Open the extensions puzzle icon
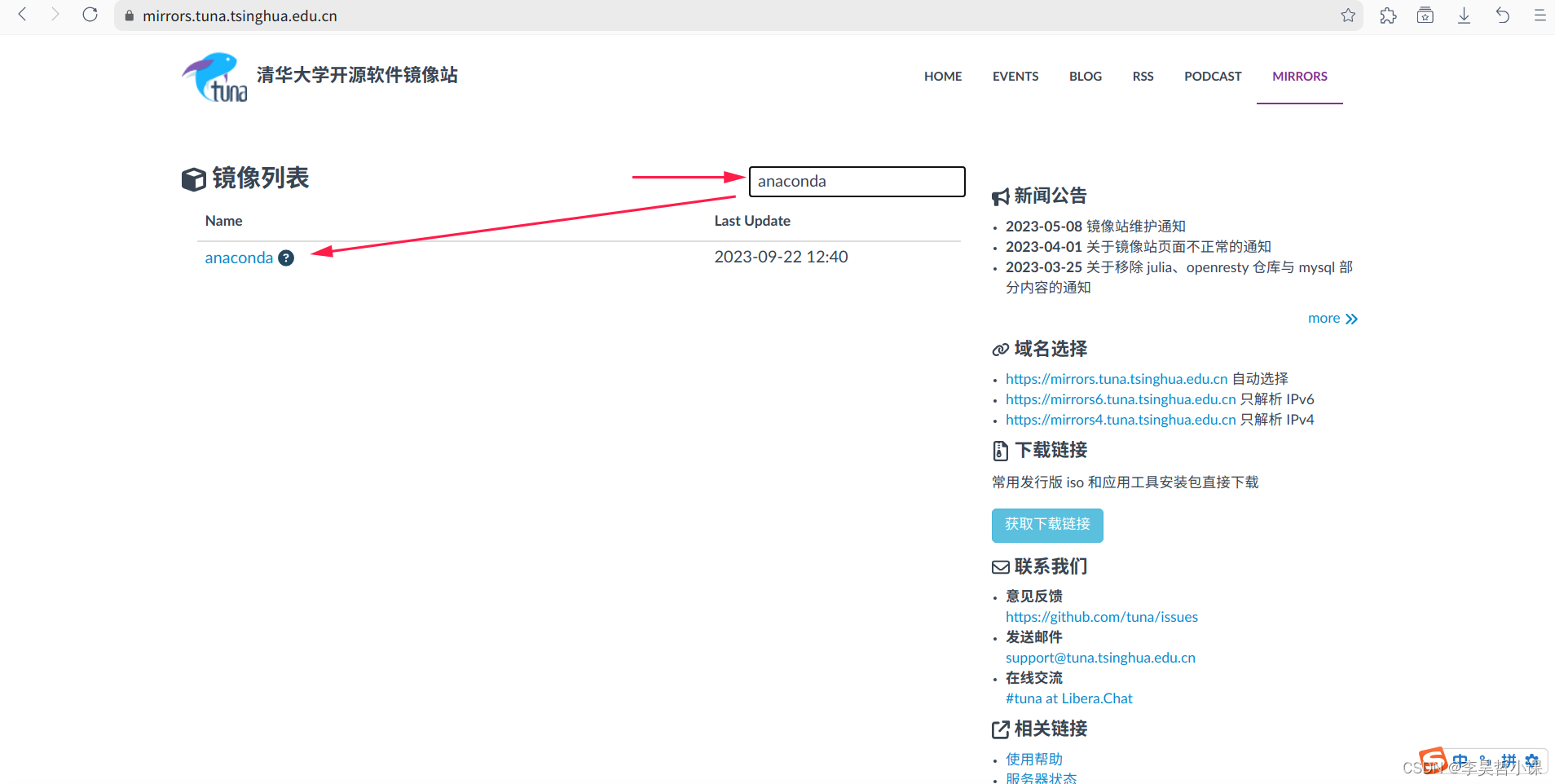Viewport: 1555px width, 784px height. pos(1388,15)
